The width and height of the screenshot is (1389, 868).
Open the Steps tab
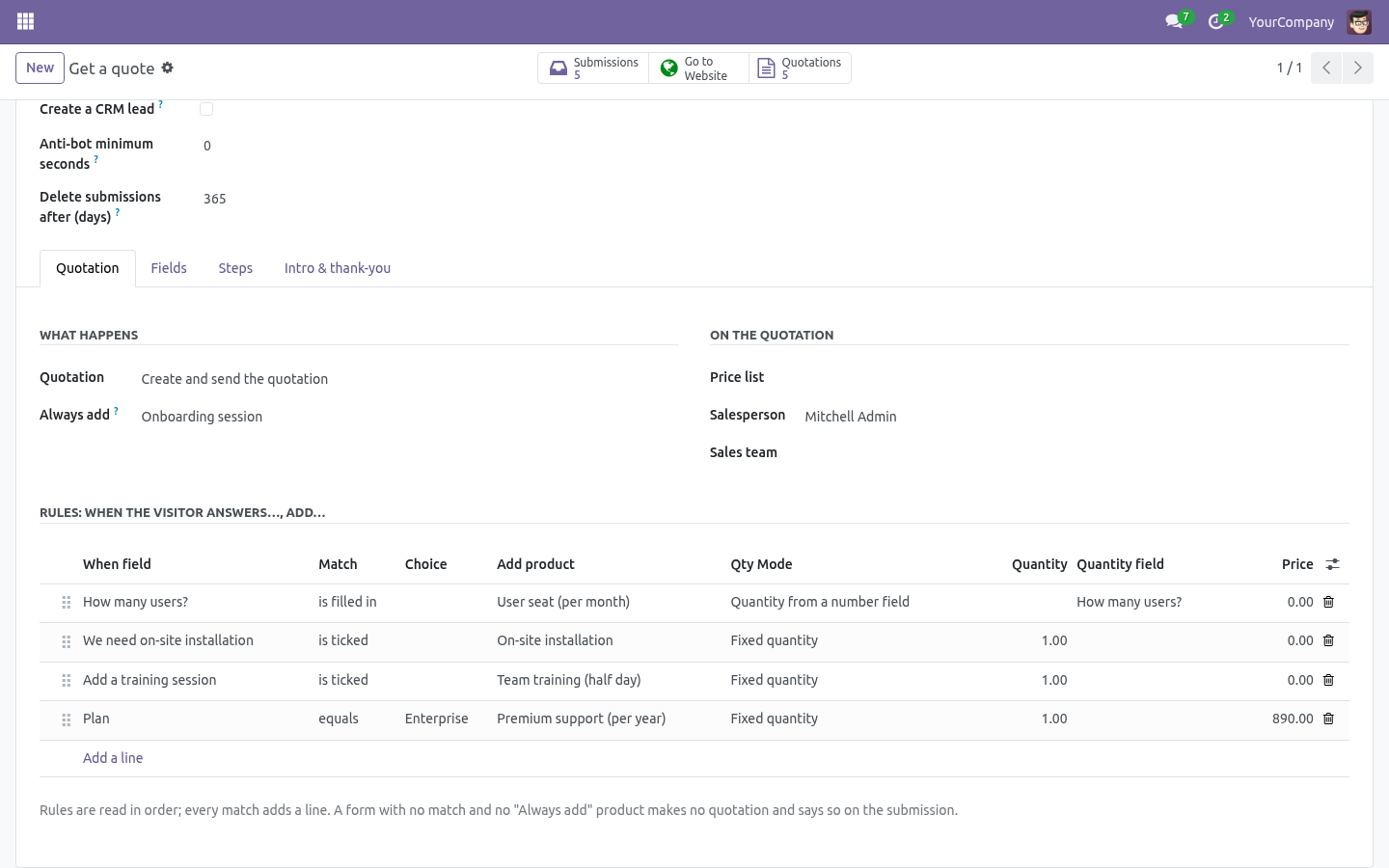coord(235,268)
